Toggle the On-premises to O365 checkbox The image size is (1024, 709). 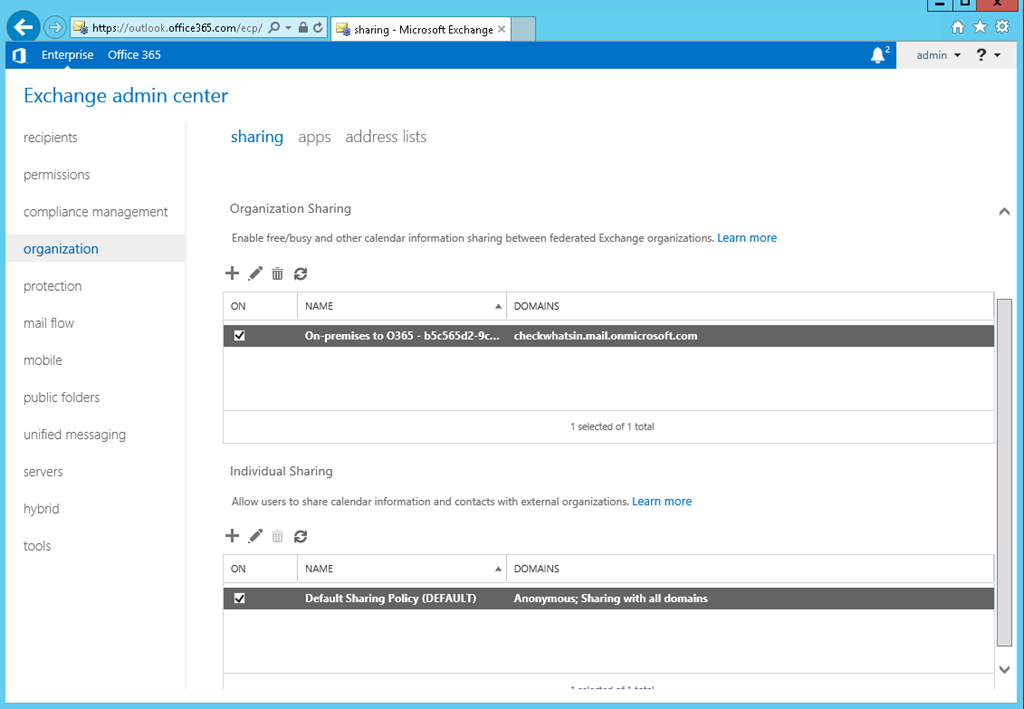[240, 336]
